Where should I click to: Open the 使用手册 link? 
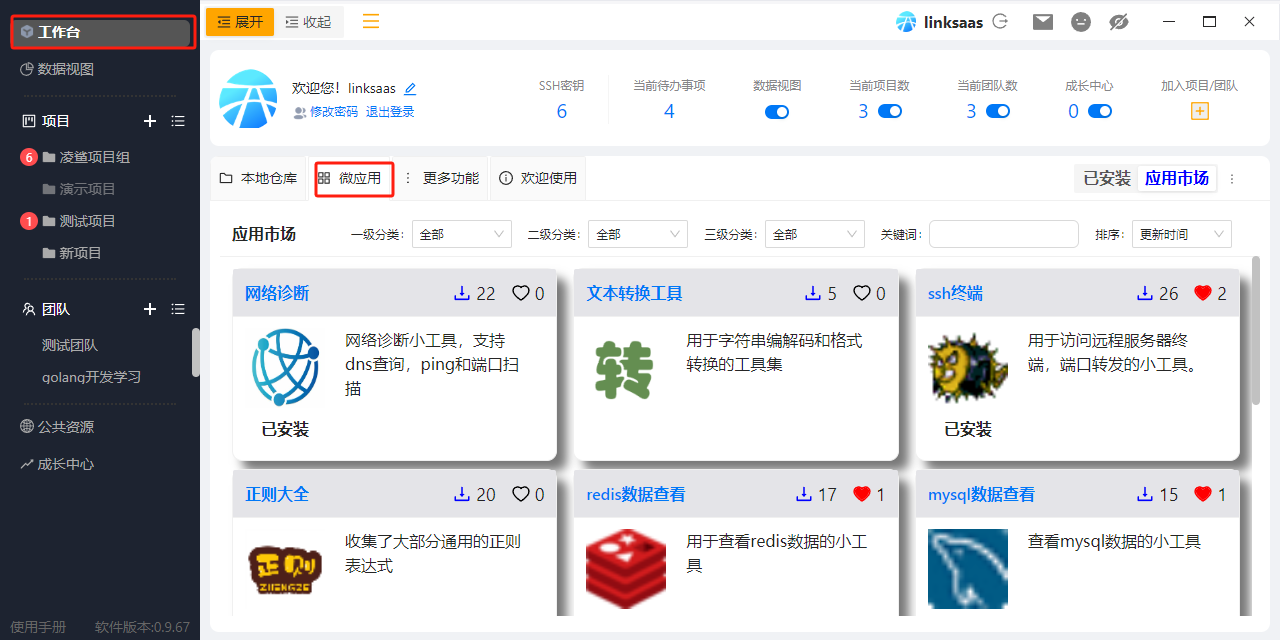tap(38, 627)
